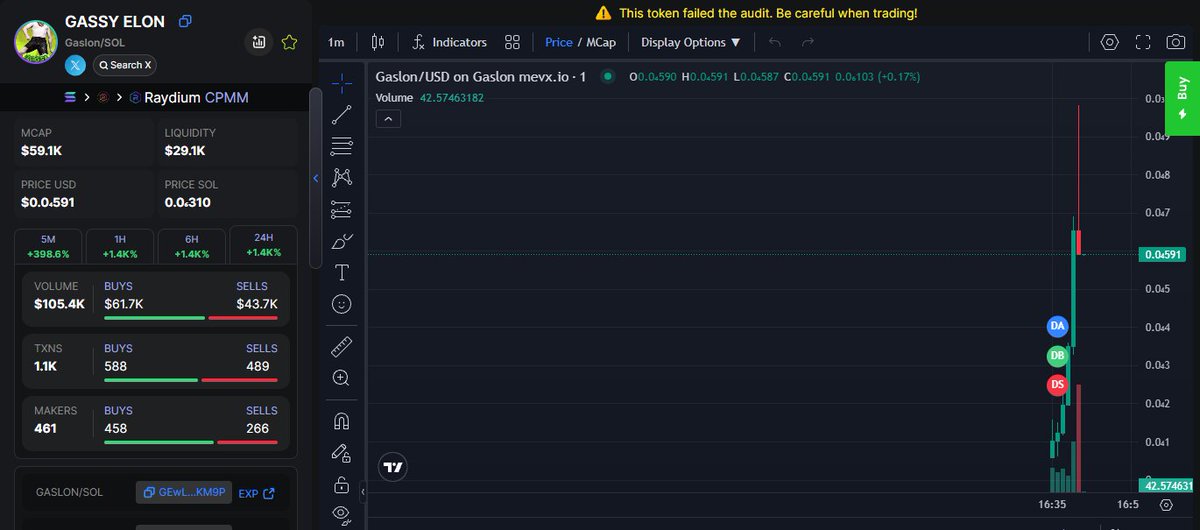Select the 1H stats period tab
Image resolution: width=1200 pixels, height=530 pixels.
(120, 247)
